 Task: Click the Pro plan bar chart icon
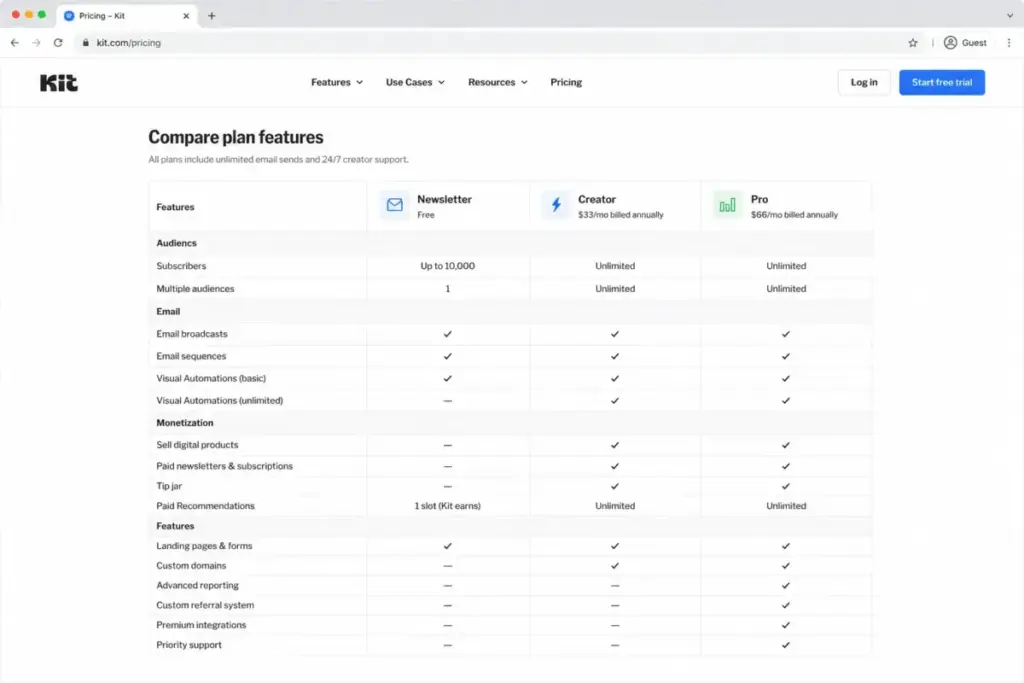point(728,205)
